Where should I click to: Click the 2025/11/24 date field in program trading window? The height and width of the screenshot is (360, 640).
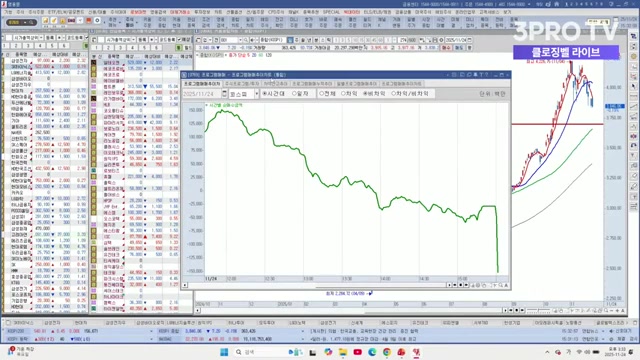(202, 94)
